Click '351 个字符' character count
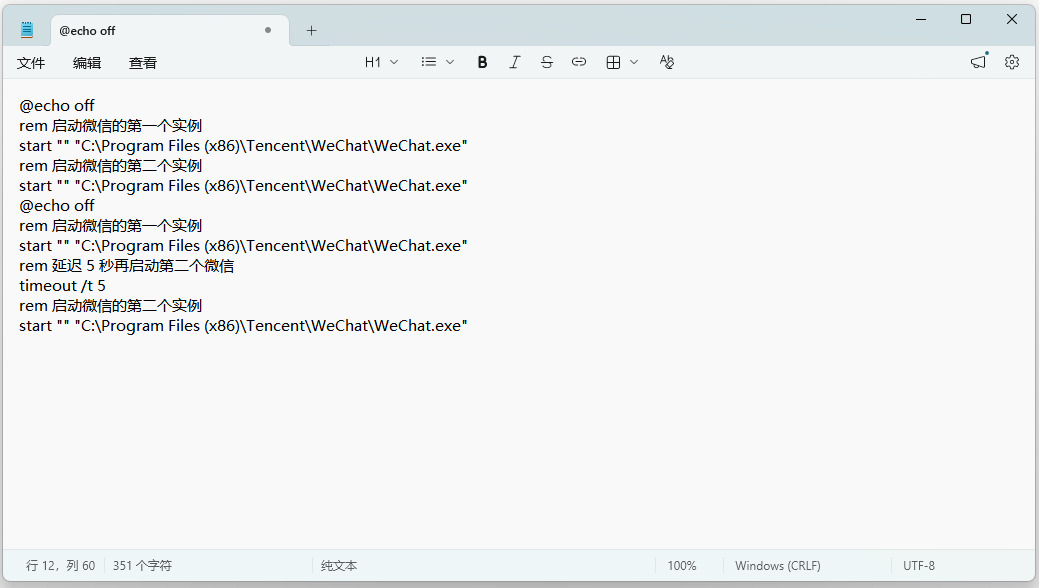 142,565
